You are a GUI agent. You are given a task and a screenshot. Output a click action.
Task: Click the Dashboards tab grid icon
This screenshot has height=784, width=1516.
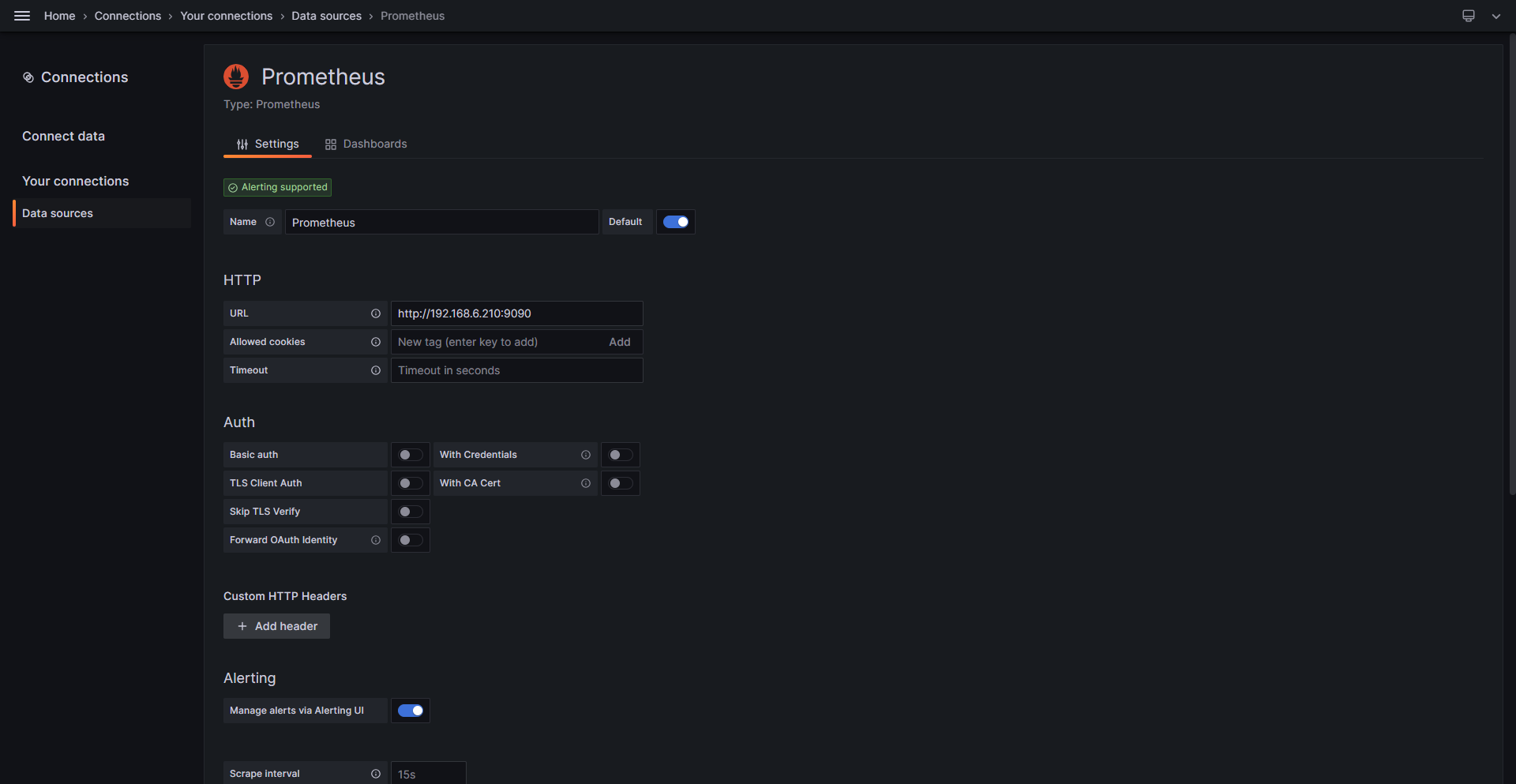331,144
